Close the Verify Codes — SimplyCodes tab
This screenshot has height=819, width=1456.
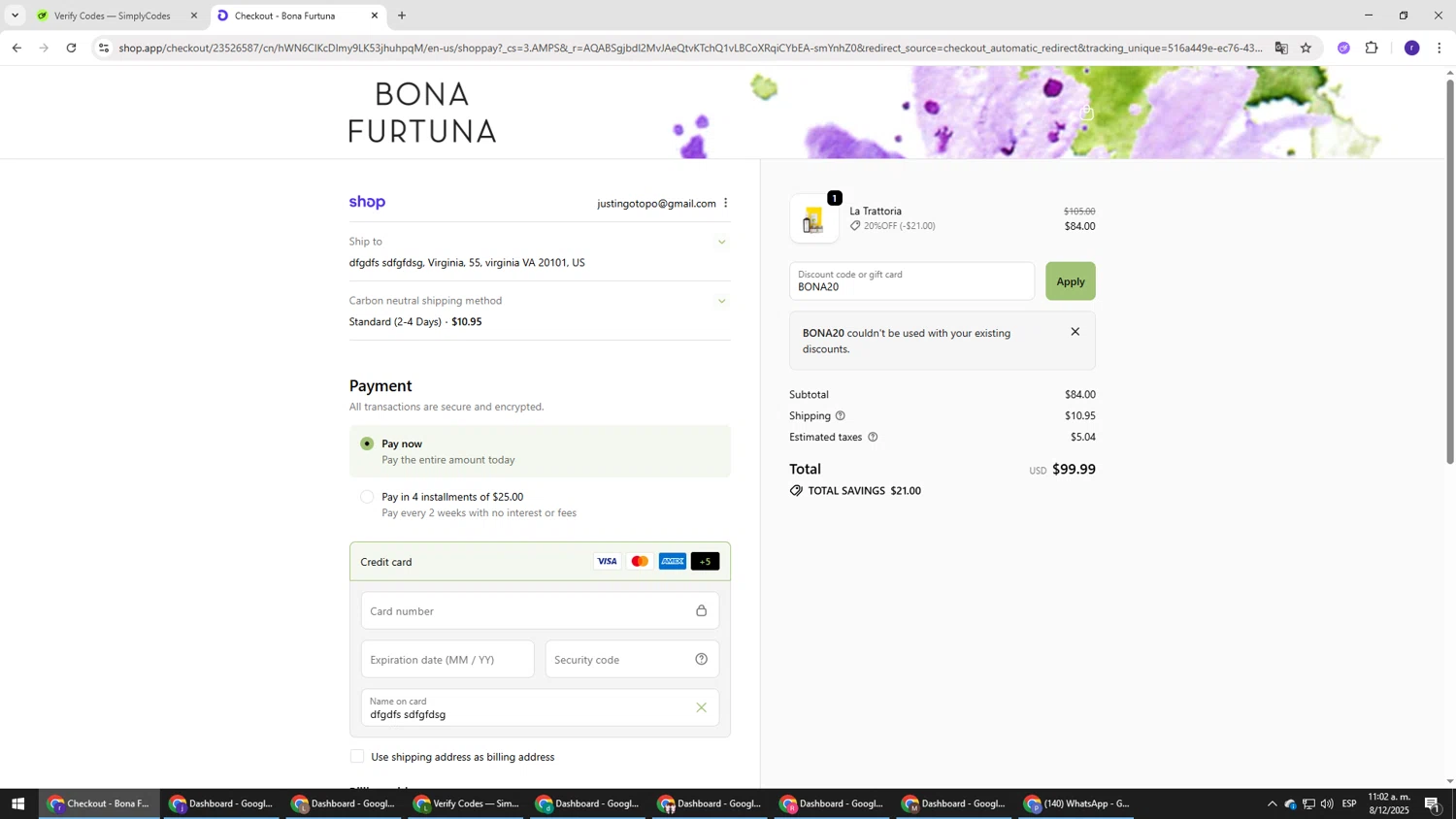(x=193, y=16)
